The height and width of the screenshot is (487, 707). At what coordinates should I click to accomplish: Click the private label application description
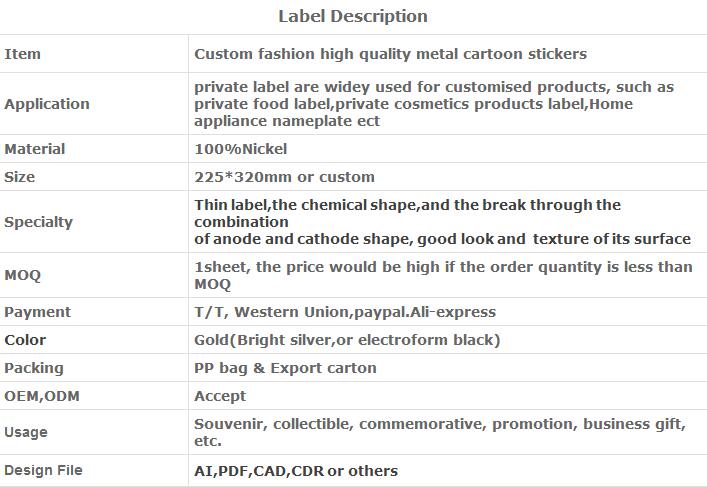(434, 104)
